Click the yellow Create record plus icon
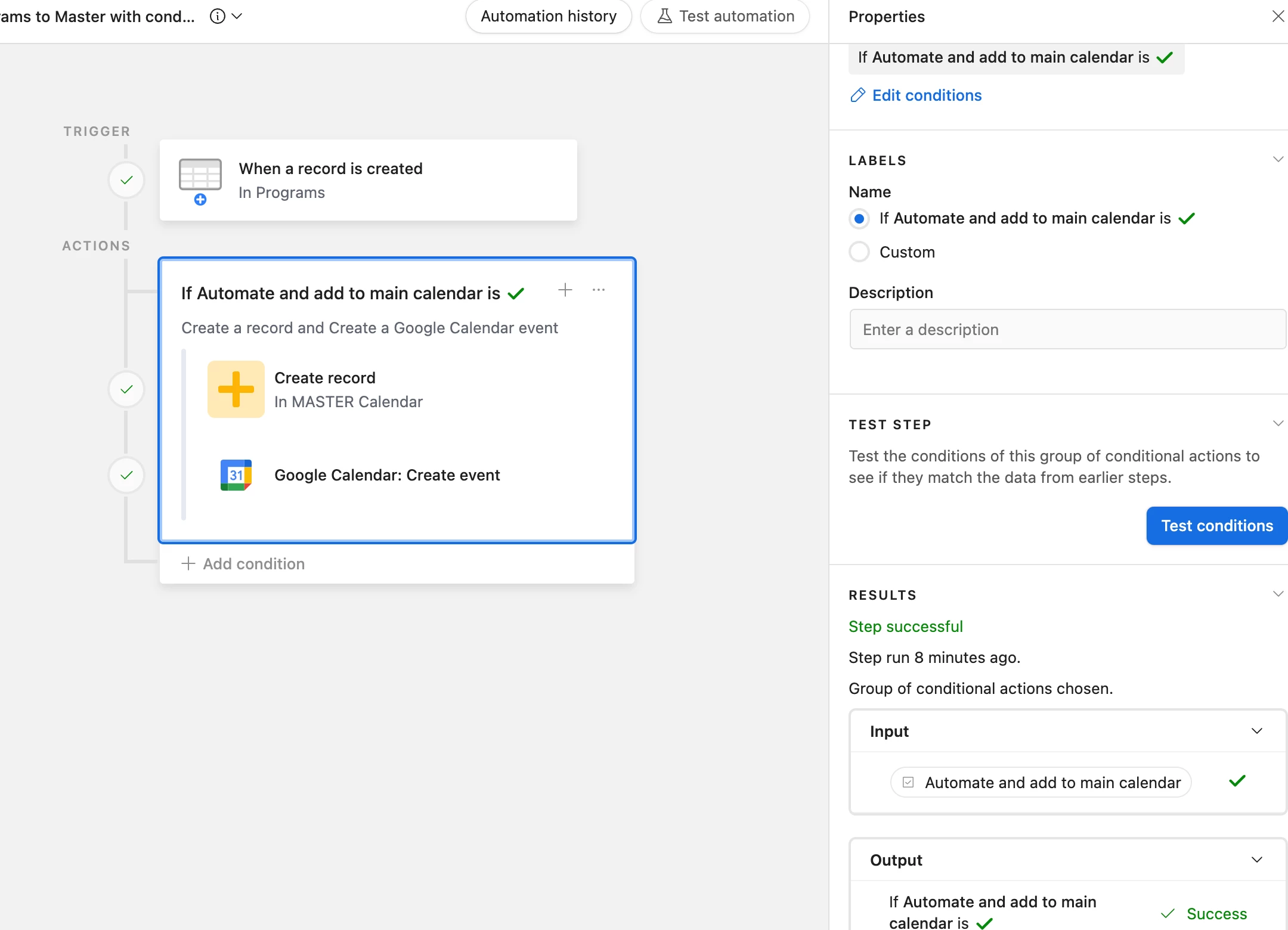The image size is (1288, 930). point(236,389)
